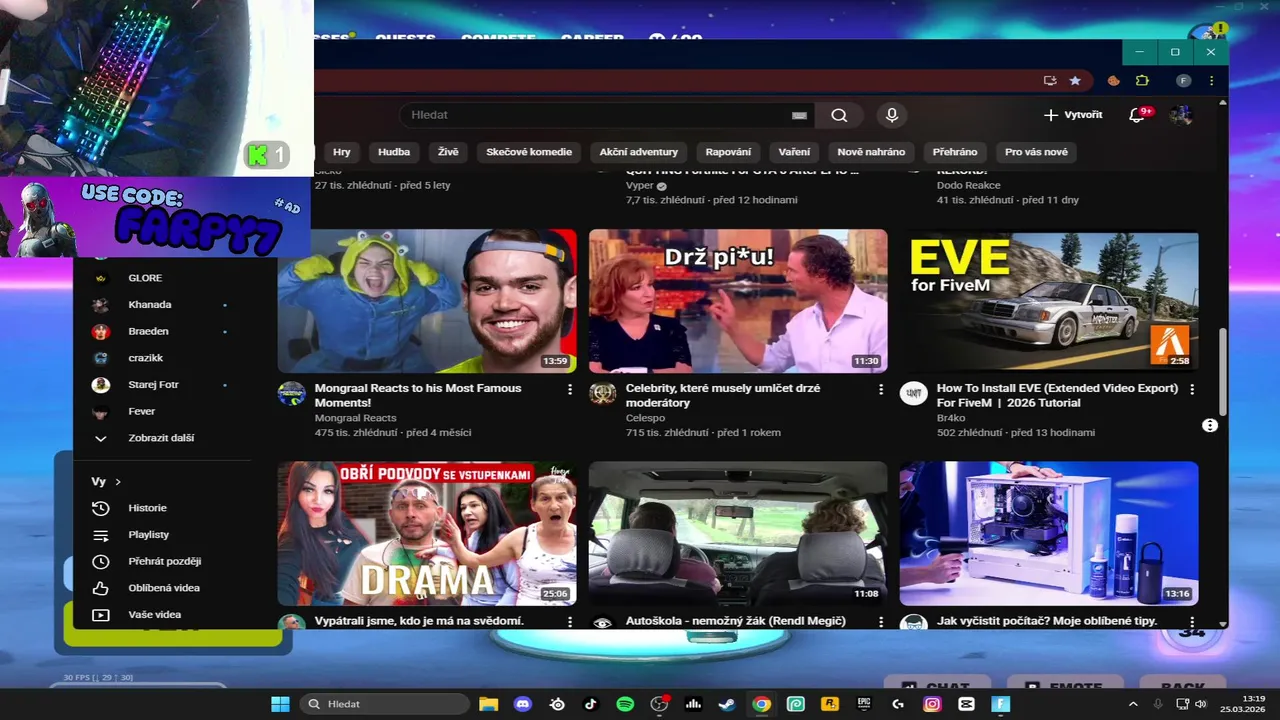
Task: Open Rockstar Games launcher from the taskbar
Action: point(829,704)
